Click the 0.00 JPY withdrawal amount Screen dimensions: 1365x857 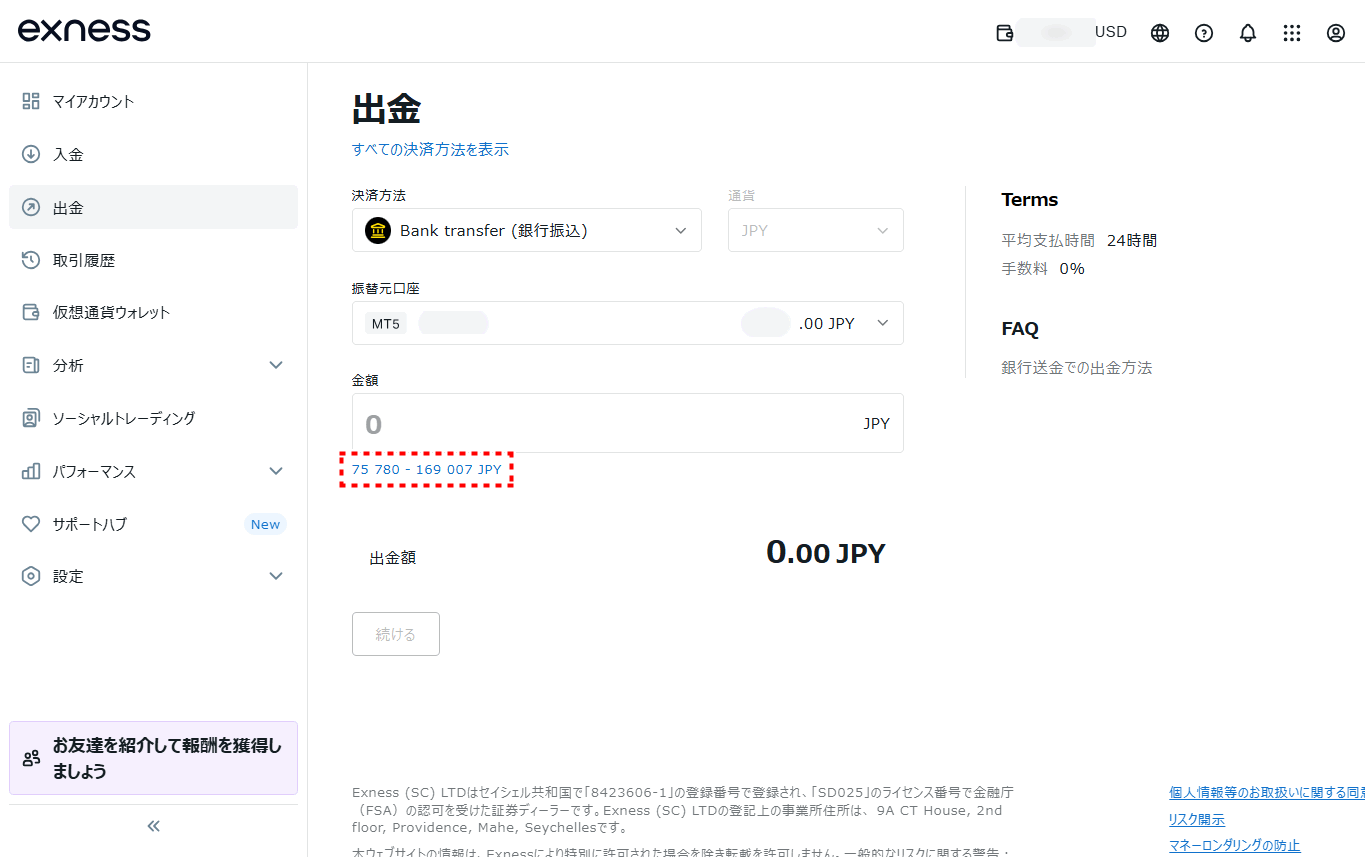(x=825, y=552)
